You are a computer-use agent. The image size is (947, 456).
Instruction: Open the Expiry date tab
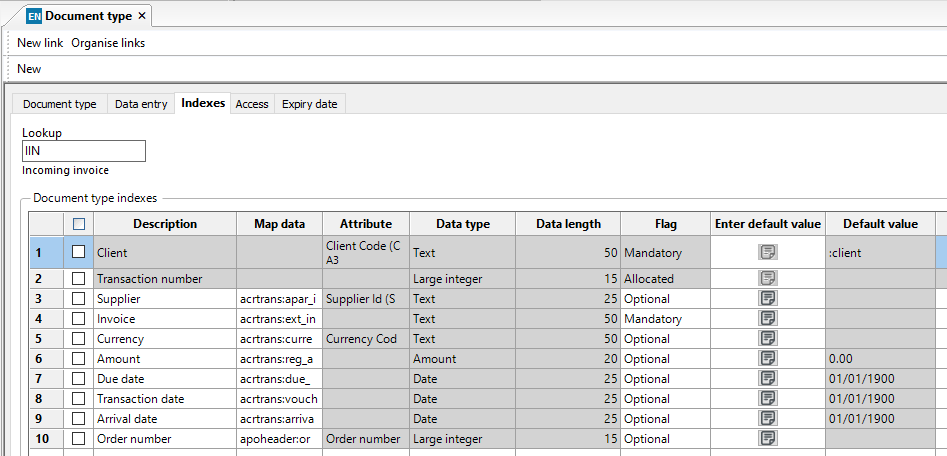309,104
